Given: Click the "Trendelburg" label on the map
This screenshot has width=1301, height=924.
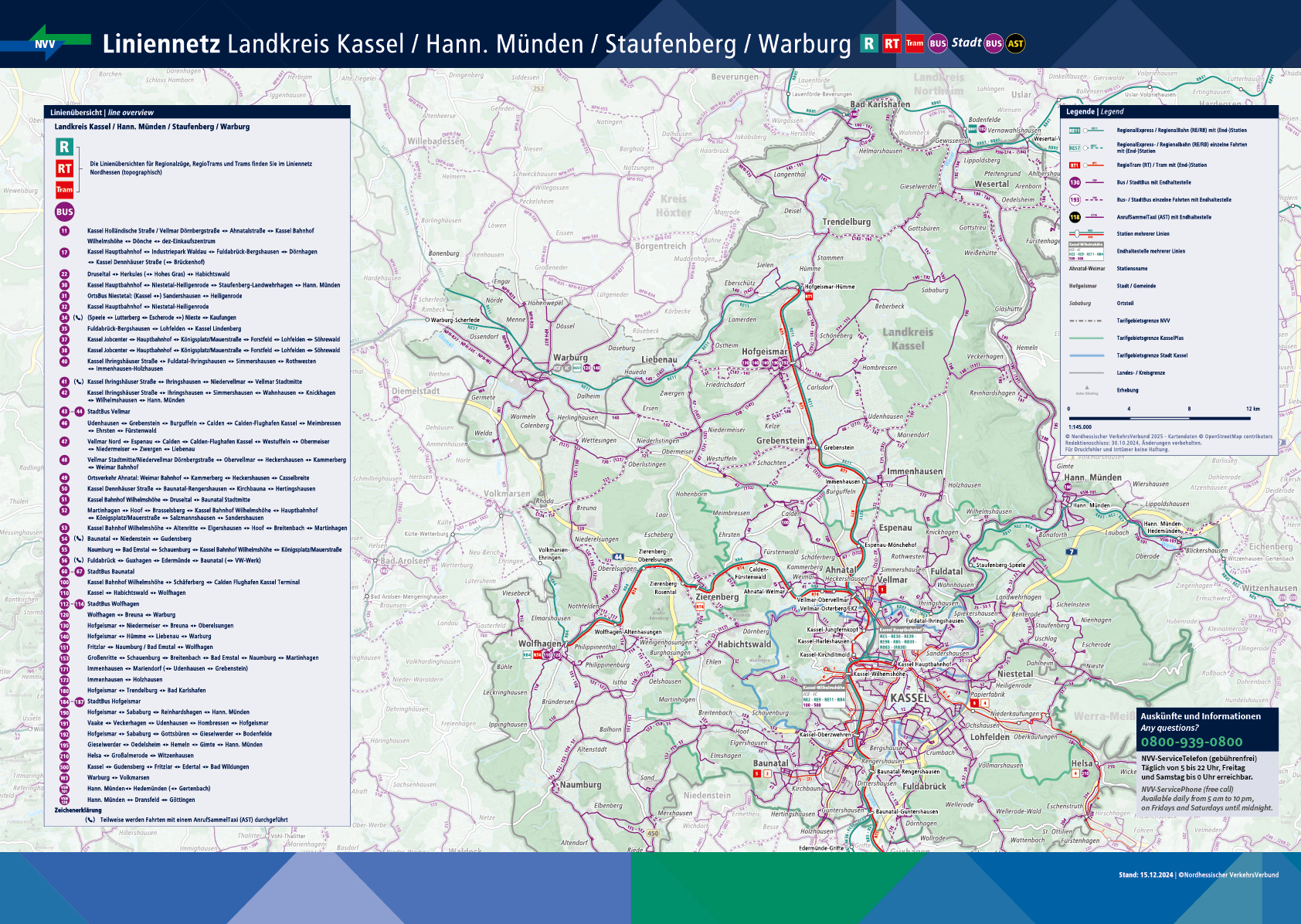Looking at the screenshot, I should [x=846, y=222].
